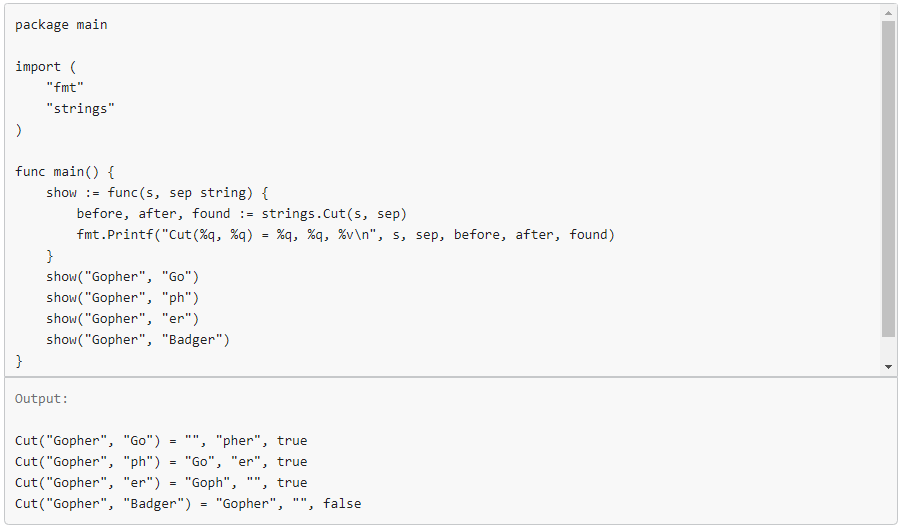Screen dimensions: 901x529
Task: Click the func main() declaration
Action: pyautogui.click(x=65, y=172)
